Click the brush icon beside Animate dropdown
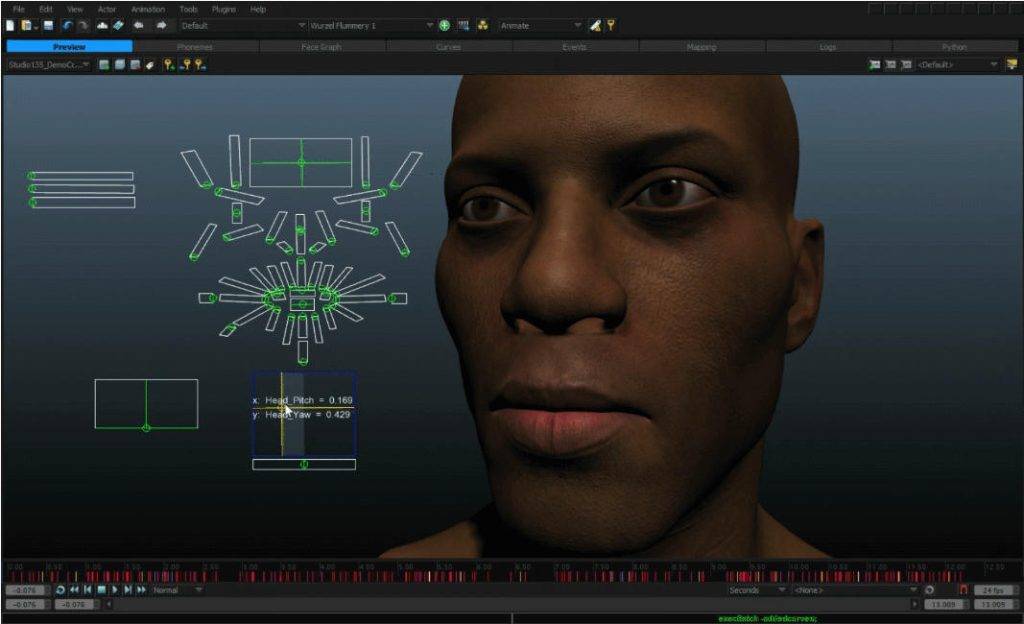1024x624 pixels. pos(596,25)
